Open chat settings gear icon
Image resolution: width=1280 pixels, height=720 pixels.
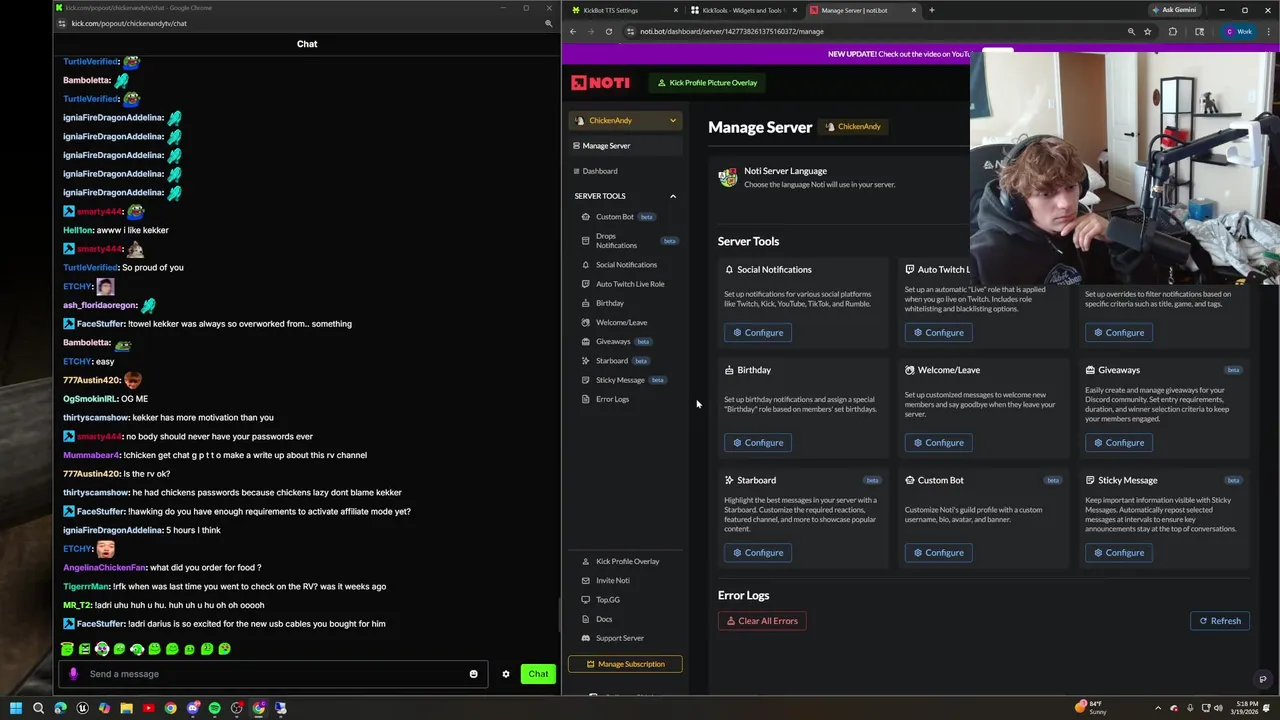(x=506, y=674)
